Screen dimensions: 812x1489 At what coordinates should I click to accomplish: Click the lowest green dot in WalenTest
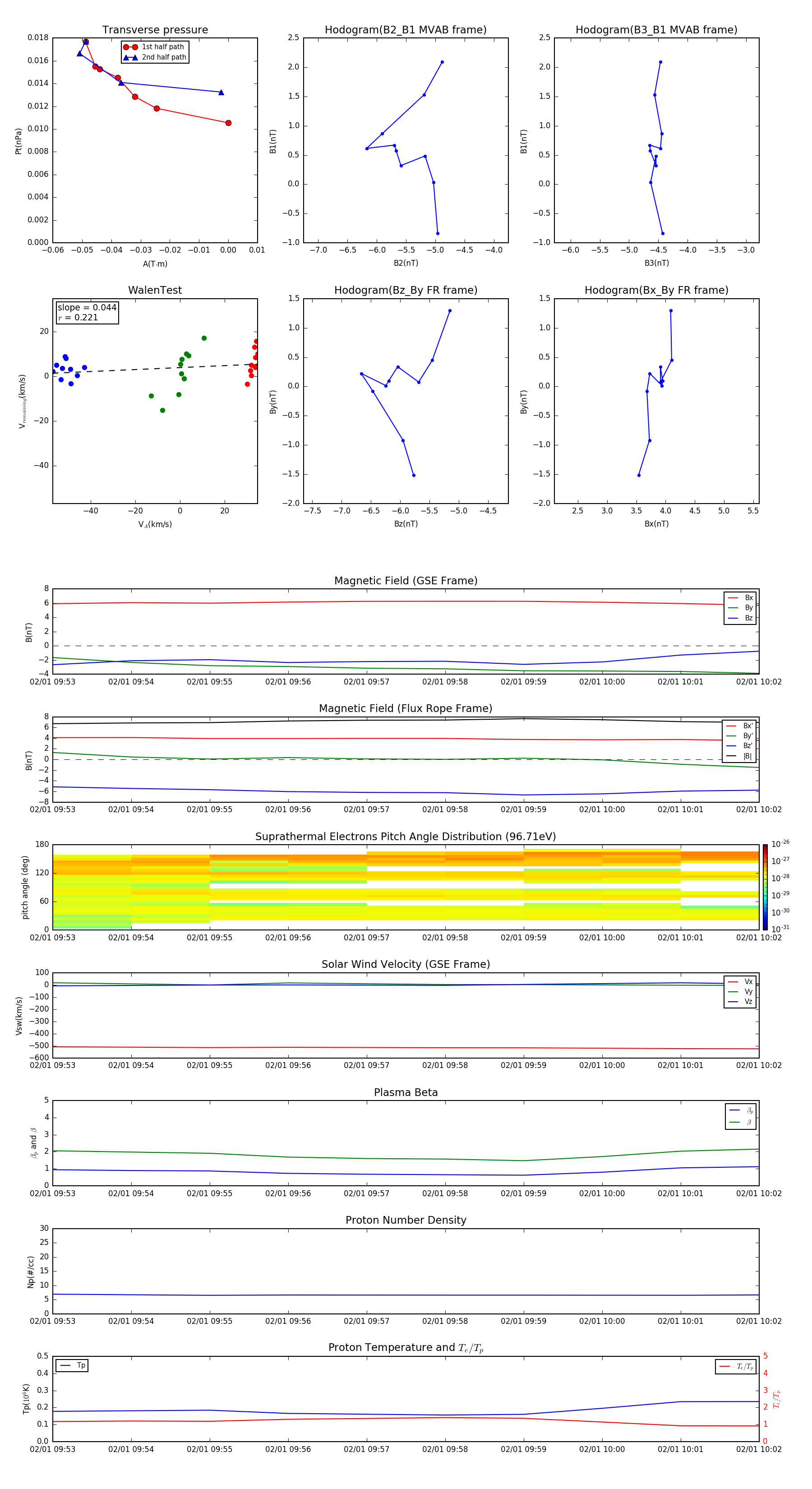pos(162,411)
